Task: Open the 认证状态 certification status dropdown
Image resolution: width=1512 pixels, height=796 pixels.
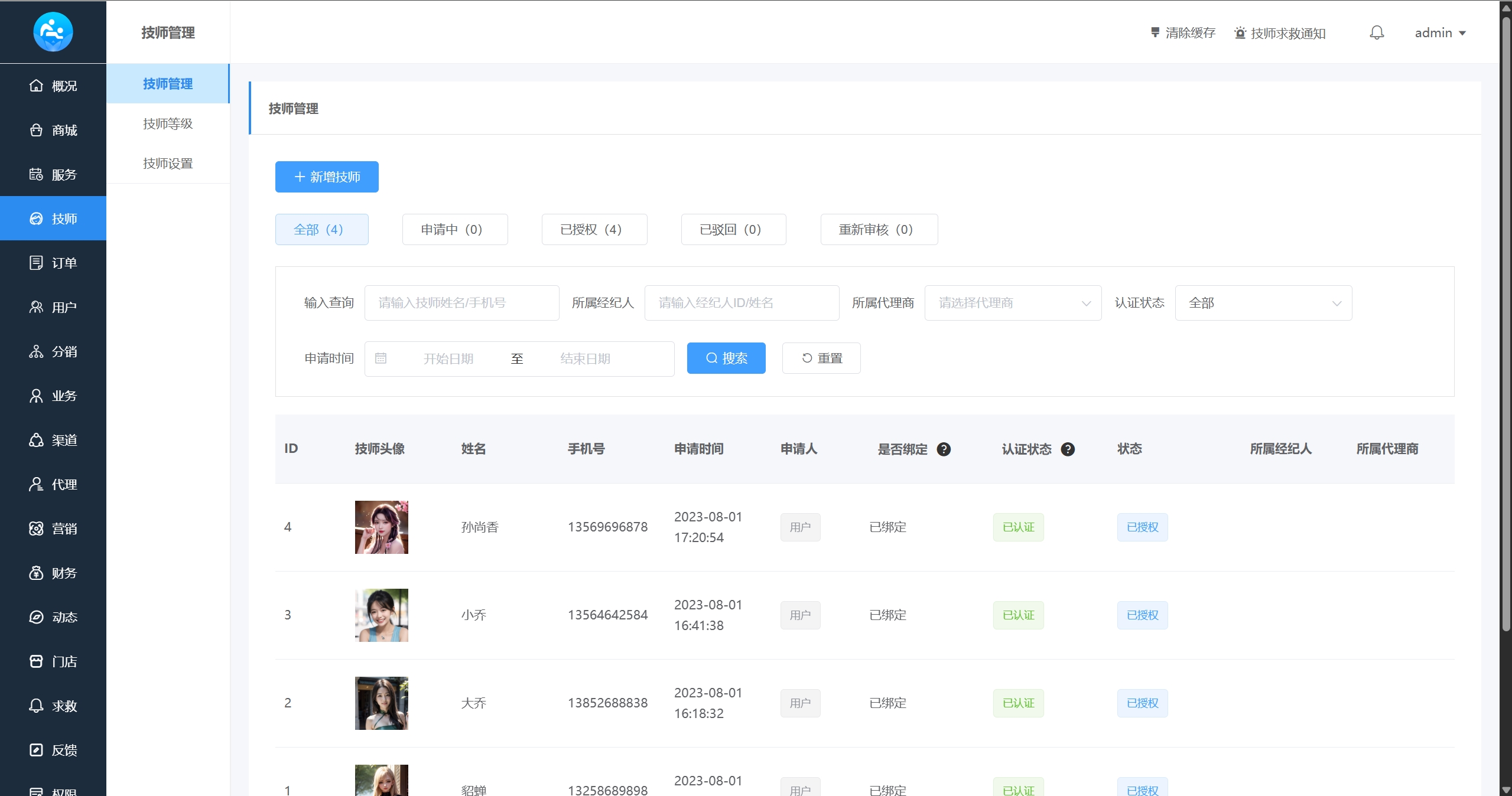Action: [1264, 302]
